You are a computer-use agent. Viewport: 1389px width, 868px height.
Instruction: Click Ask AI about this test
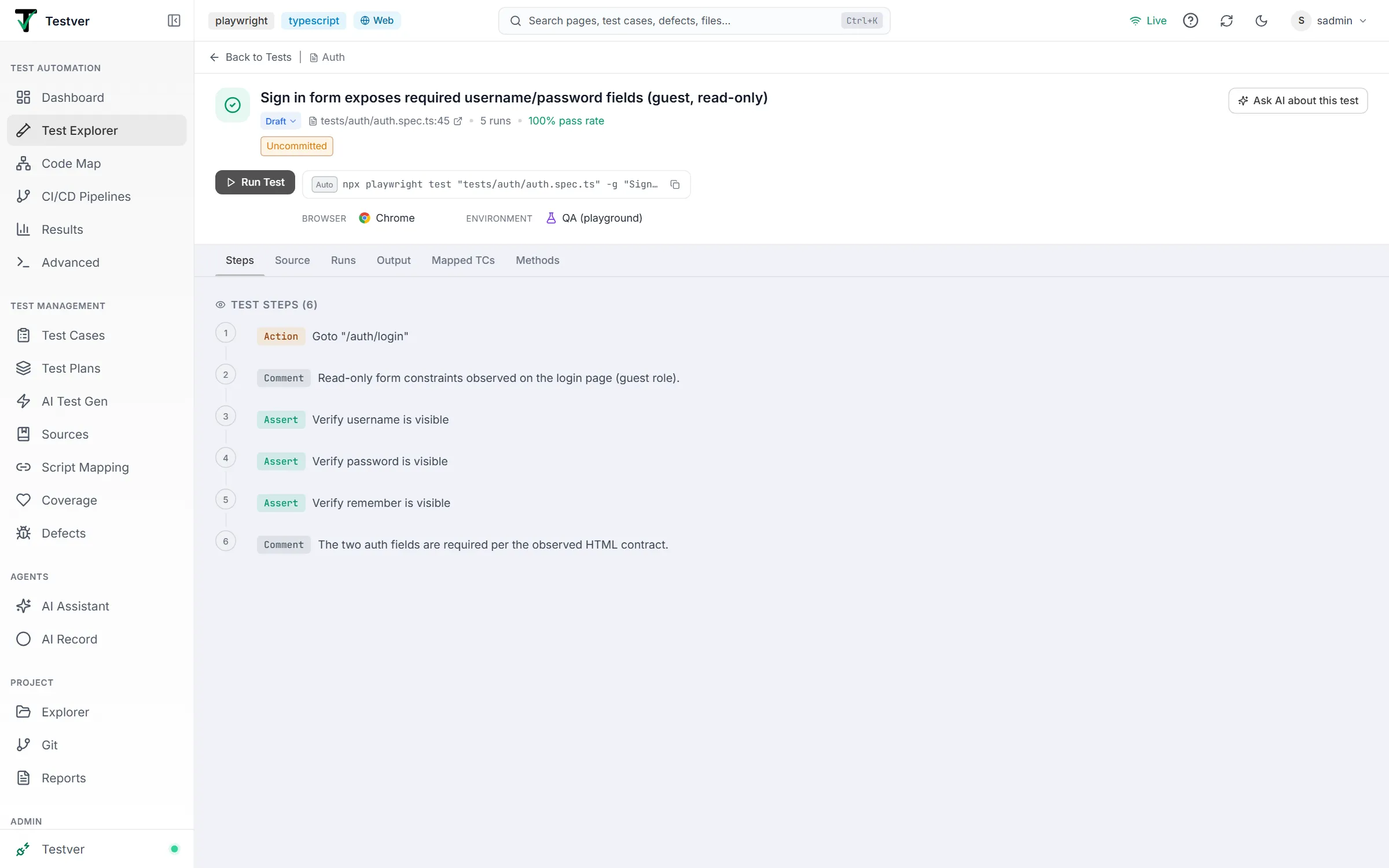point(1298,101)
